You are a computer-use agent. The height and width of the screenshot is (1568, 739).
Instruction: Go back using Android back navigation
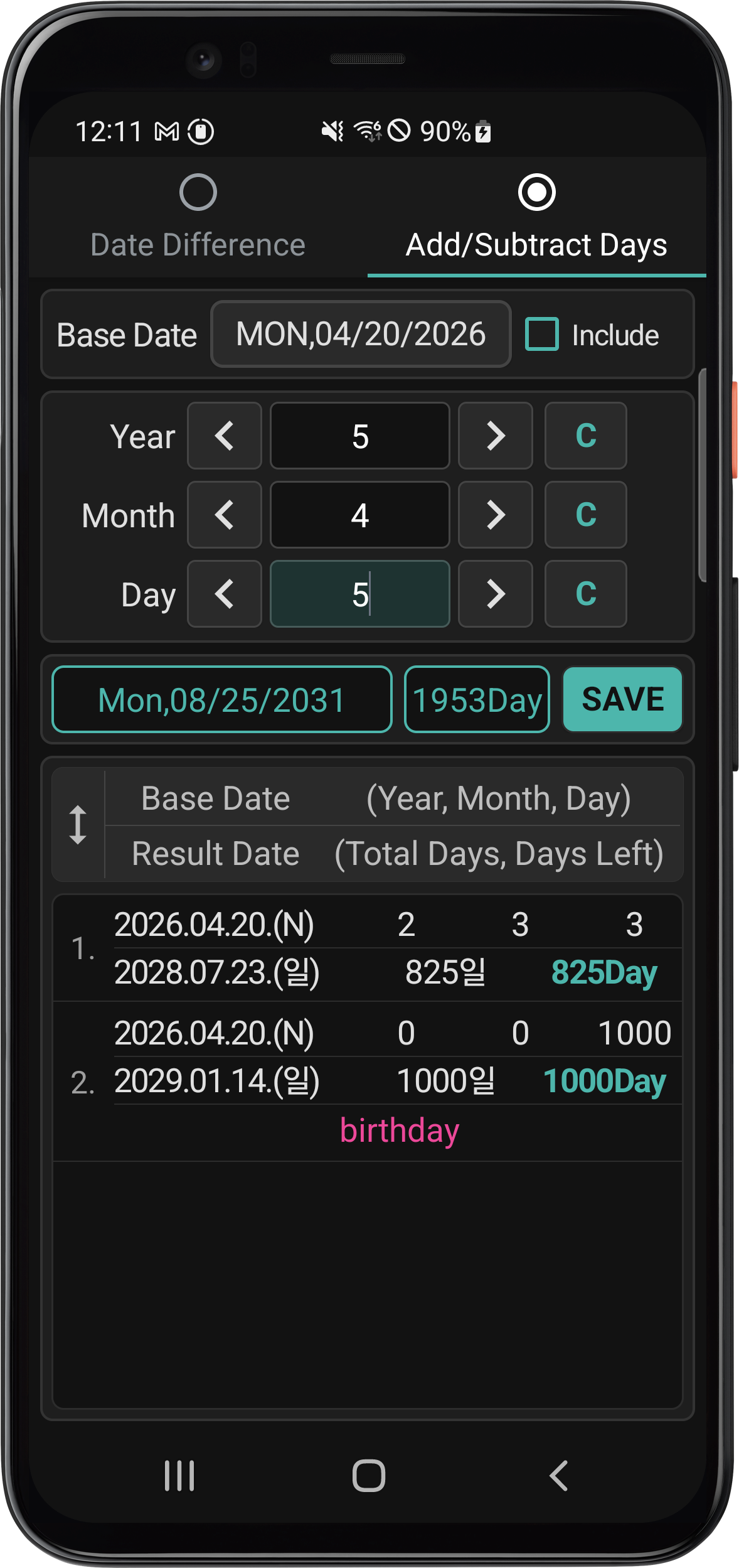pos(558,1475)
